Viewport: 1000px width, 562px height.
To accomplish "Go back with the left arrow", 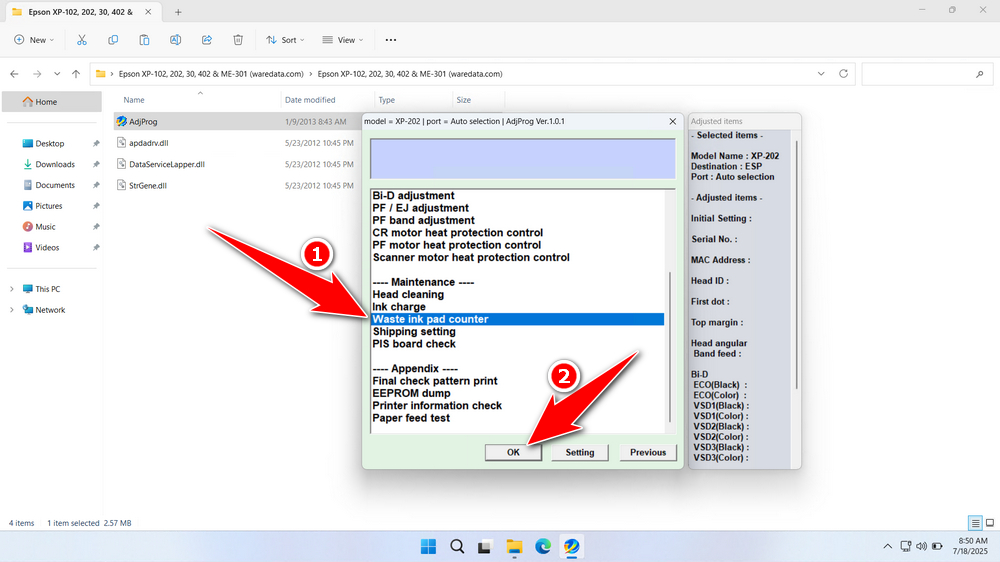I will [15, 74].
